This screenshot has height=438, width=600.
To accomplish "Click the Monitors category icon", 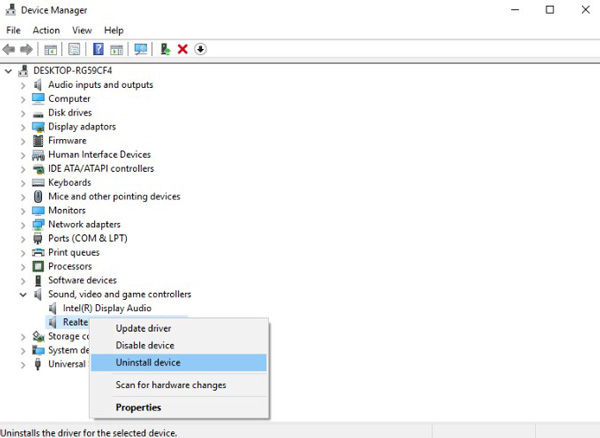I will point(38,211).
